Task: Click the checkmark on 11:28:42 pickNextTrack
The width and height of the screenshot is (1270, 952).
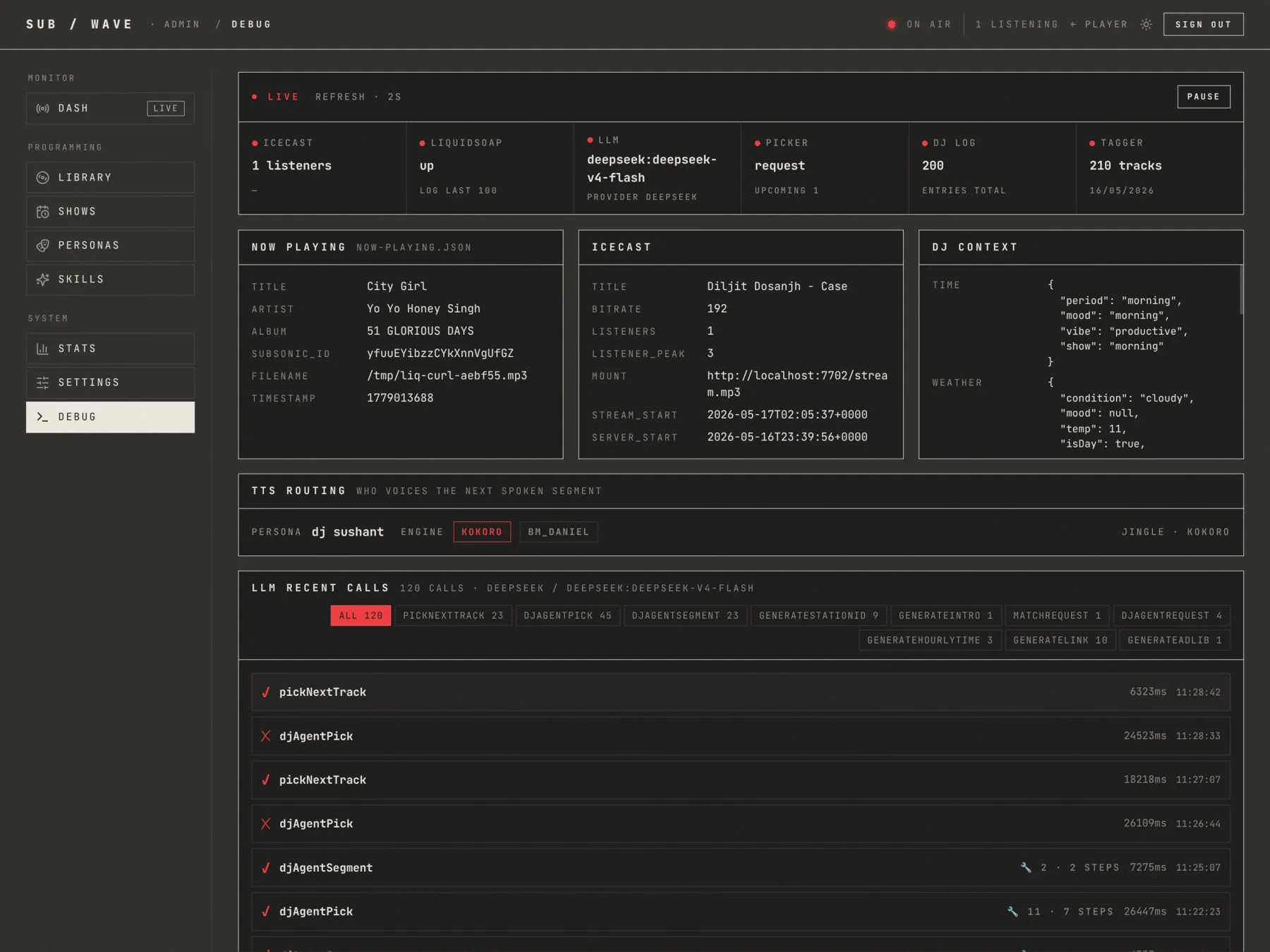Action: (x=266, y=692)
